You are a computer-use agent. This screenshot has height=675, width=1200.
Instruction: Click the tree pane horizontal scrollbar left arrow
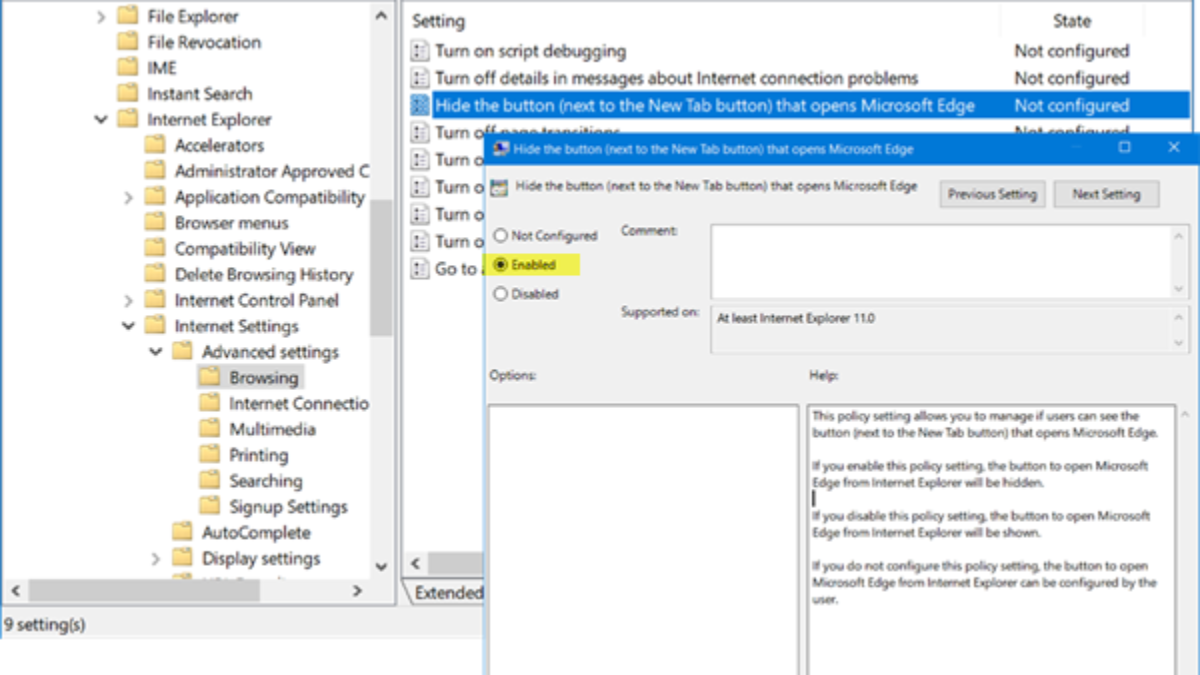point(15,591)
